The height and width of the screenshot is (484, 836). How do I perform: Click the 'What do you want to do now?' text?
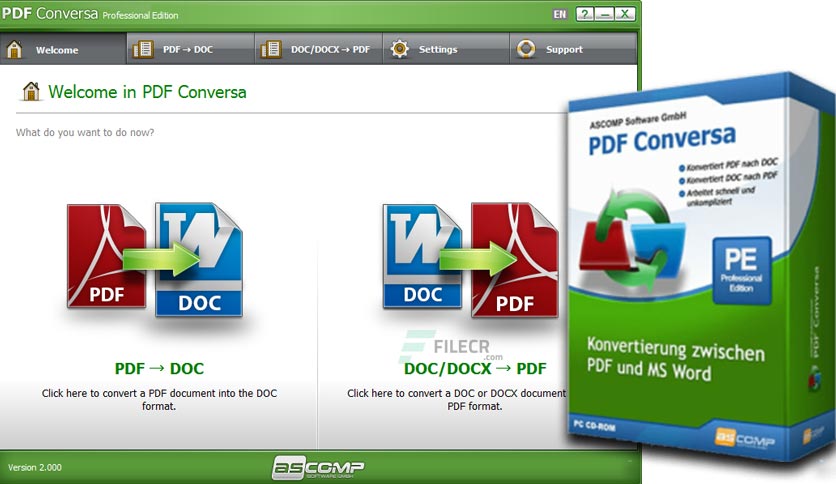tap(85, 132)
